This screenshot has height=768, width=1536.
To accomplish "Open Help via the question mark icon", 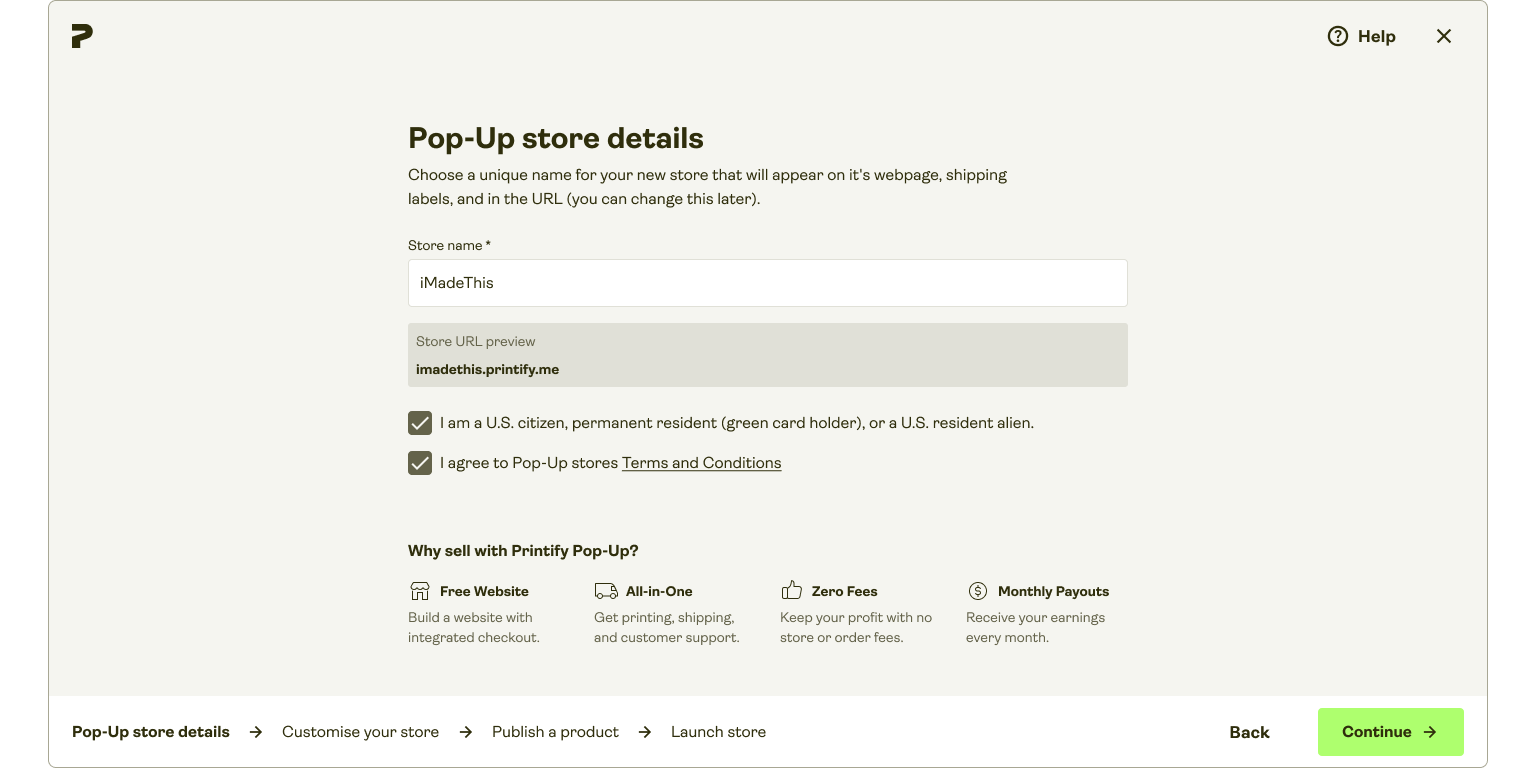I will coord(1338,36).
